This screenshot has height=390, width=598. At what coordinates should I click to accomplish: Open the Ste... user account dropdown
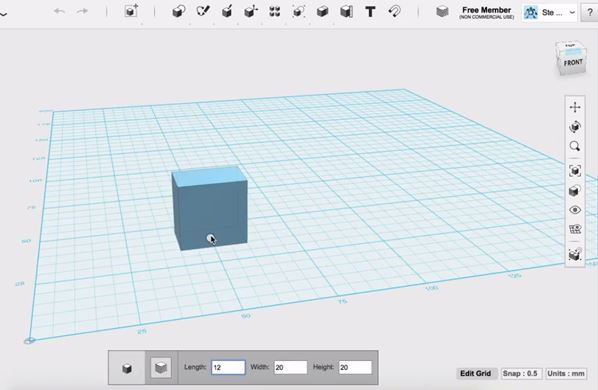(549, 13)
